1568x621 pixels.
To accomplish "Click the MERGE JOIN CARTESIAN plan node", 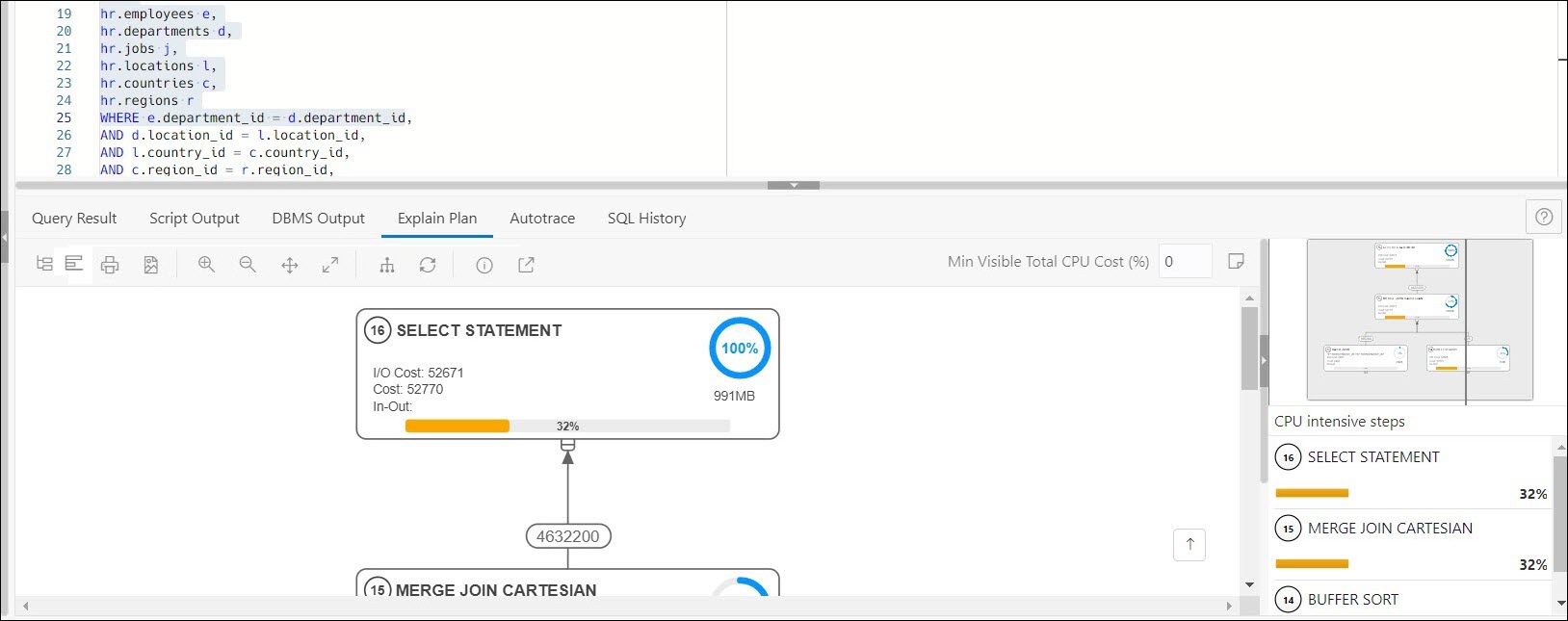I will click(x=567, y=583).
